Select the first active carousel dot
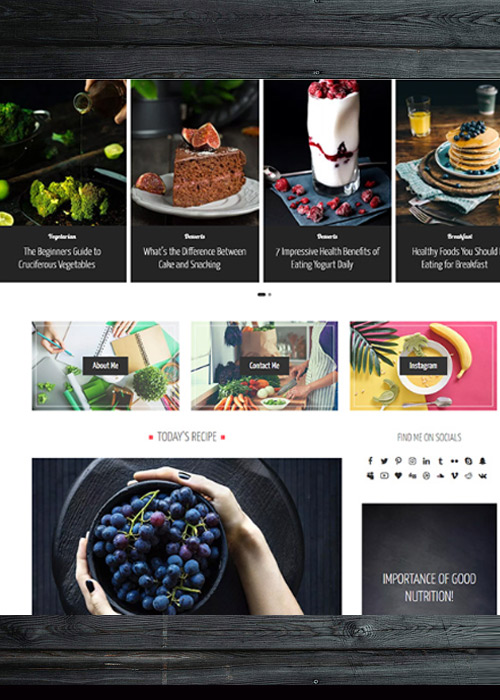The width and height of the screenshot is (500, 700). click(x=262, y=294)
